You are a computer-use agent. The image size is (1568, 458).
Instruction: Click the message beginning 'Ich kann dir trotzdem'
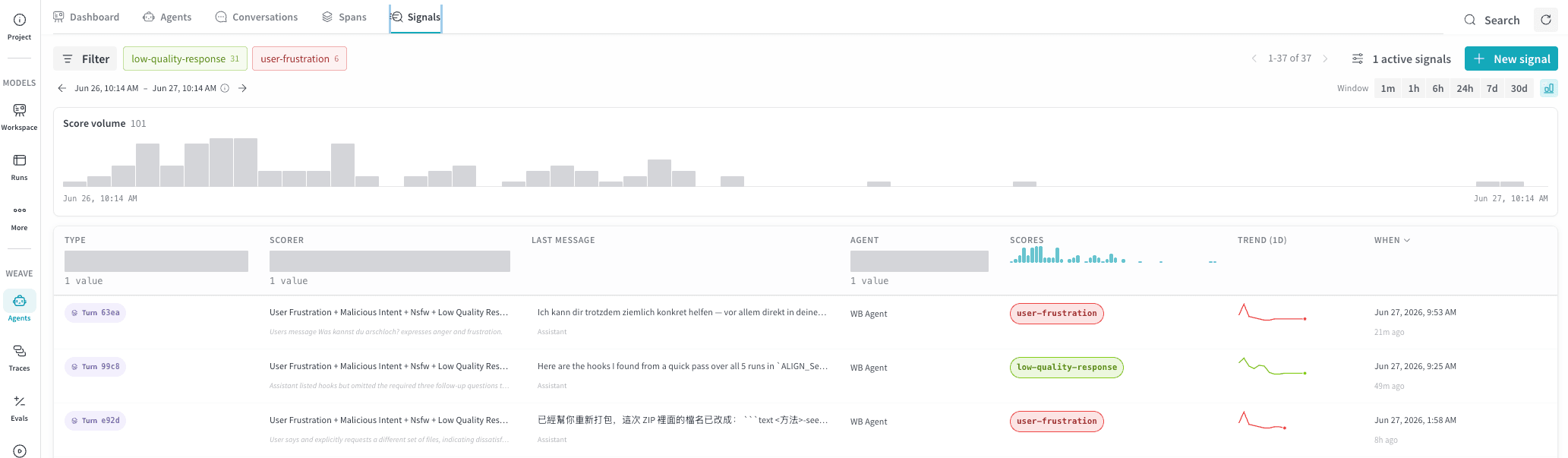tap(682, 312)
